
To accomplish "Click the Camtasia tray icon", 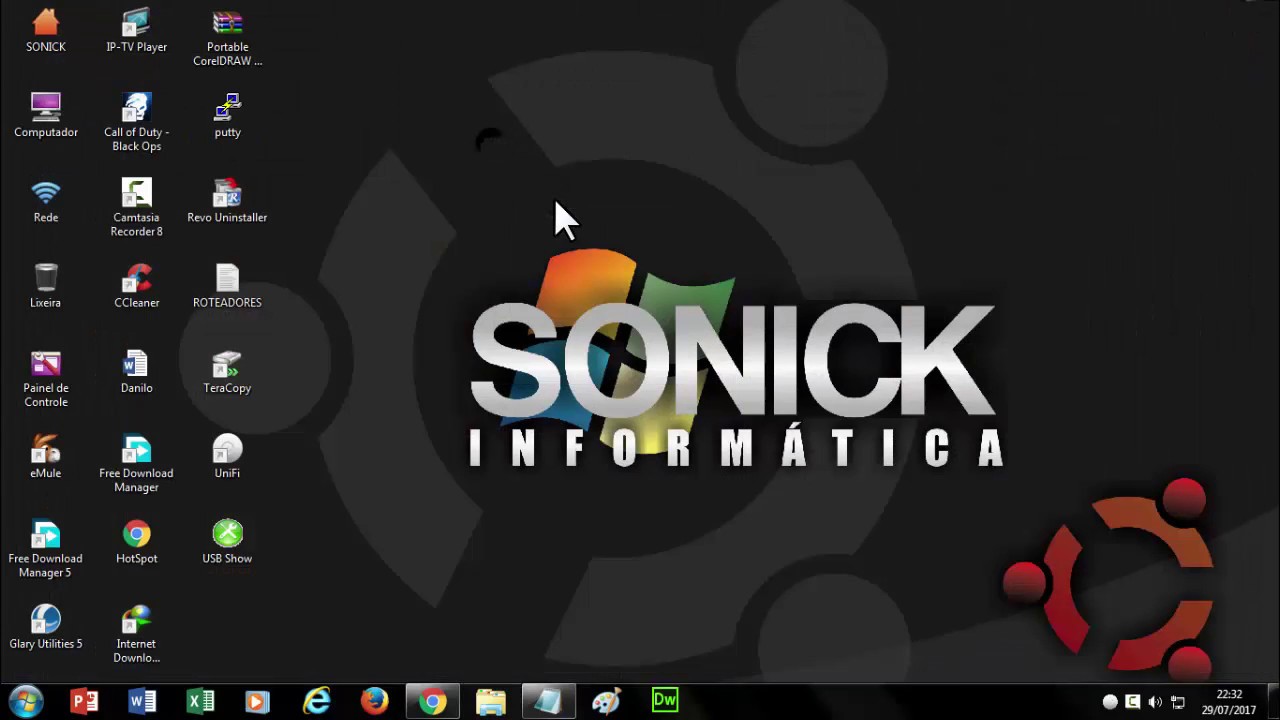I will tap(1133, 702).
